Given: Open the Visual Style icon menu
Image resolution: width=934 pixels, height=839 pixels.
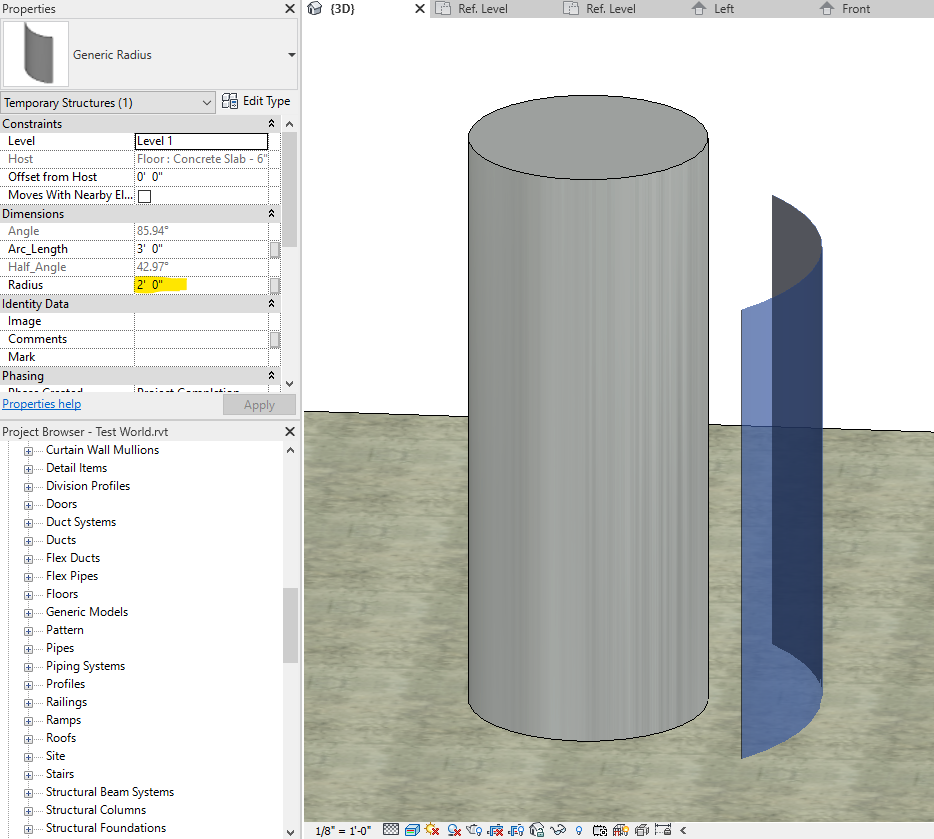Looking at the screenshot, I should point(411,828).
